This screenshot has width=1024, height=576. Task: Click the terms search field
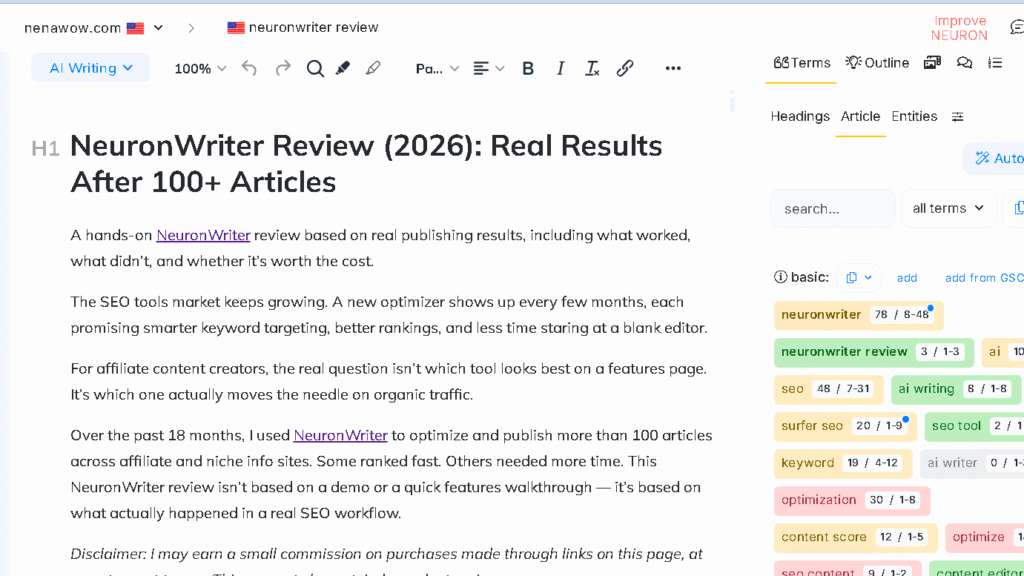[833, 209]
